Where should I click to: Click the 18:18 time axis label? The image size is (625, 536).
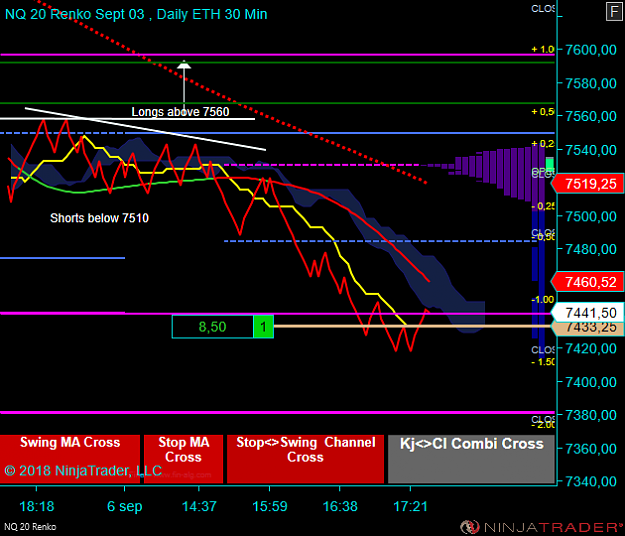37,507
